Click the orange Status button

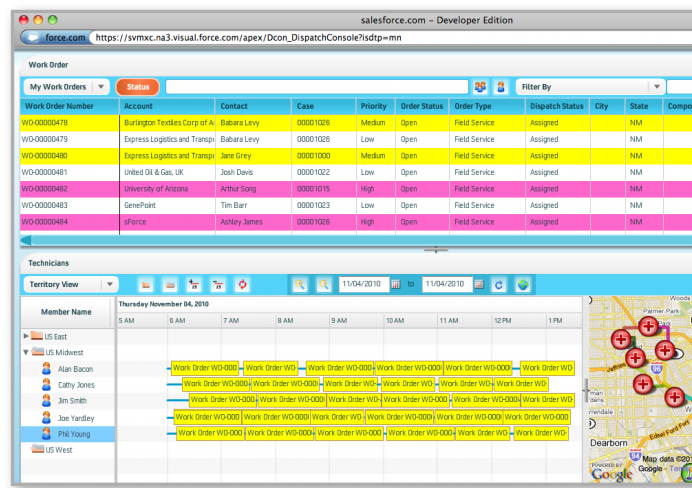click(138, 87)
